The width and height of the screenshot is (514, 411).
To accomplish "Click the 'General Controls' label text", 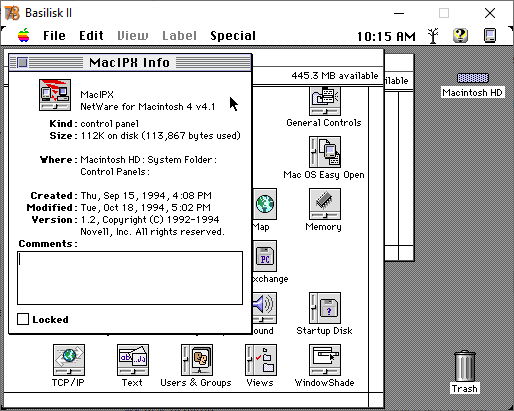I will pos(324,123).
